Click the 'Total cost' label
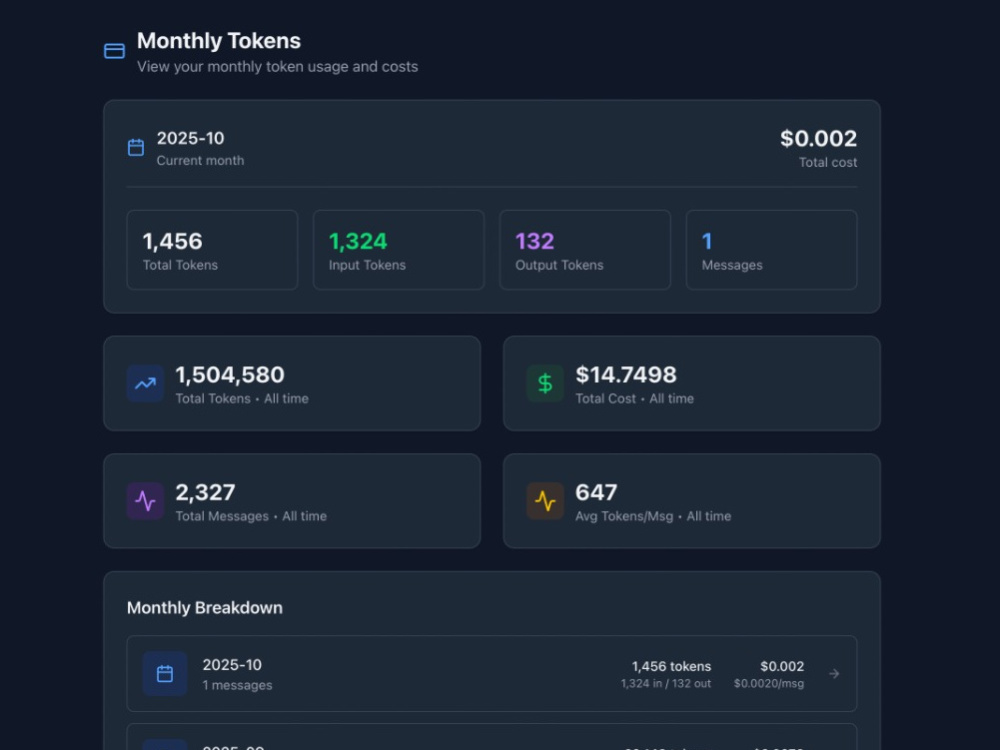This screenshot has height=750, width=1000. coord(828,163)
